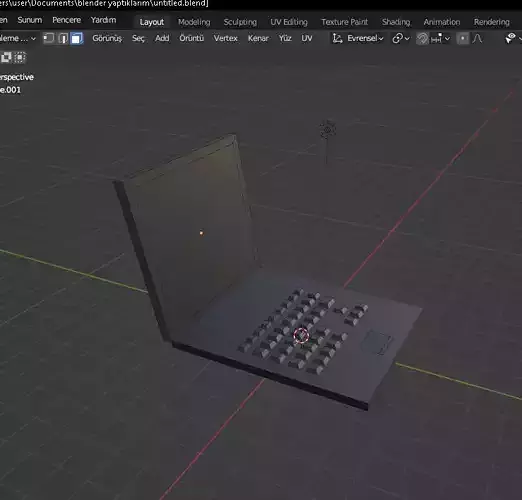Click the pivot point link icon

(397, 38)
